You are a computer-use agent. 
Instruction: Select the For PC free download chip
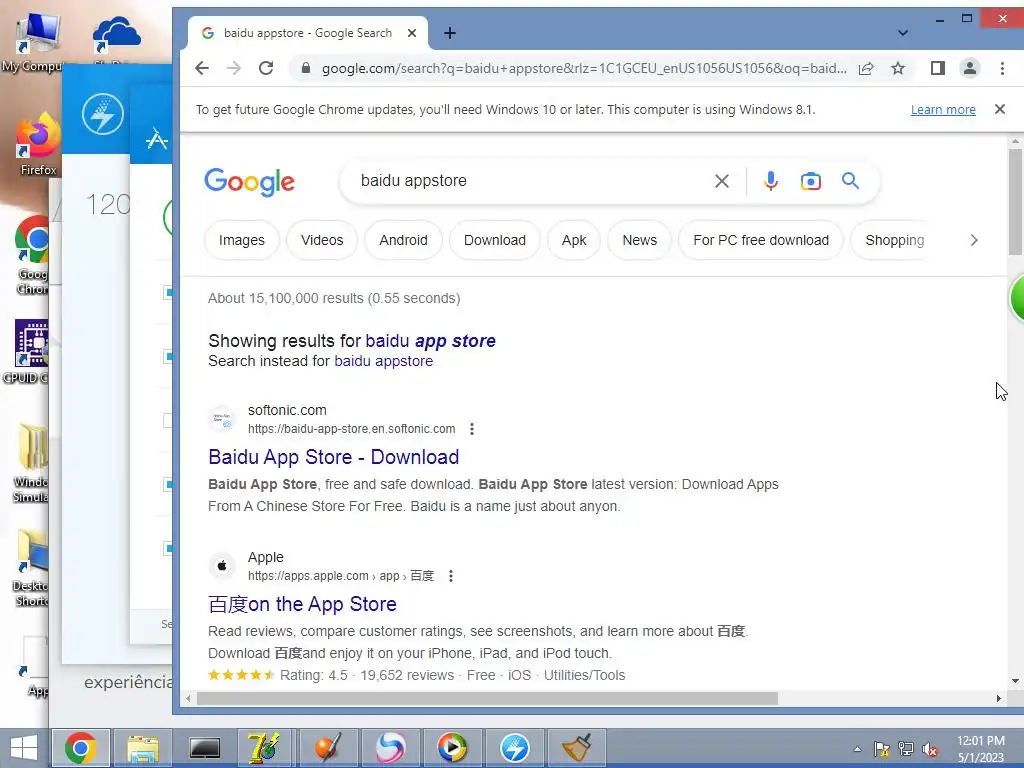pyautogui.click(x=761, y=240)
